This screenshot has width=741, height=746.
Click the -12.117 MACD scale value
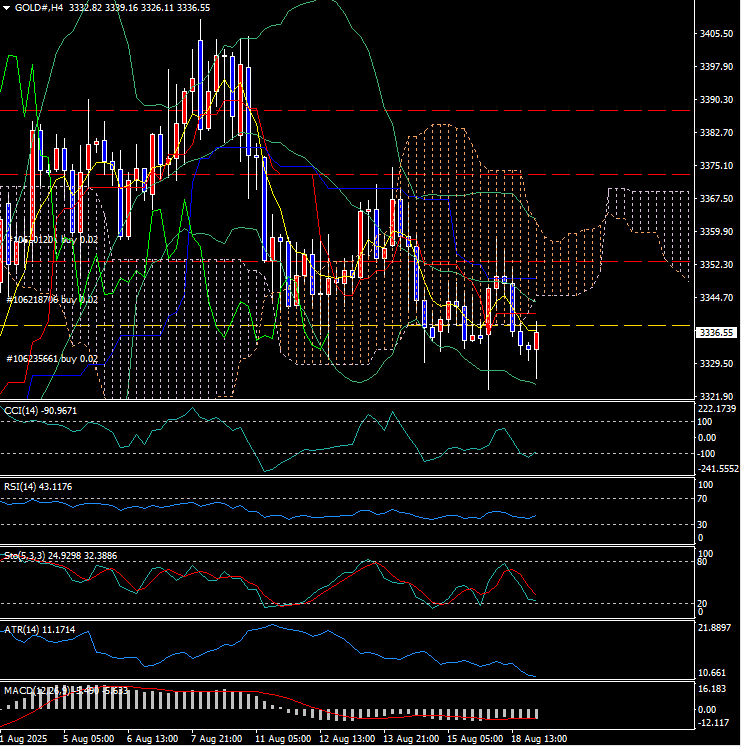[x=713, y=723]
